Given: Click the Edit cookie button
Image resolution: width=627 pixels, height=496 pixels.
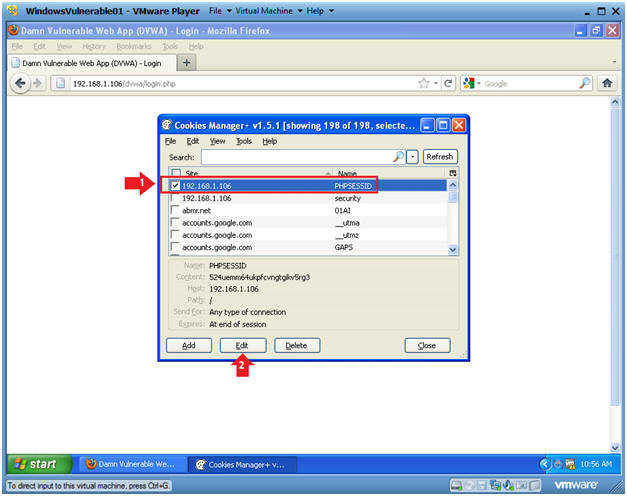Looking at the screenshot, I should click(x=243, y=345).
